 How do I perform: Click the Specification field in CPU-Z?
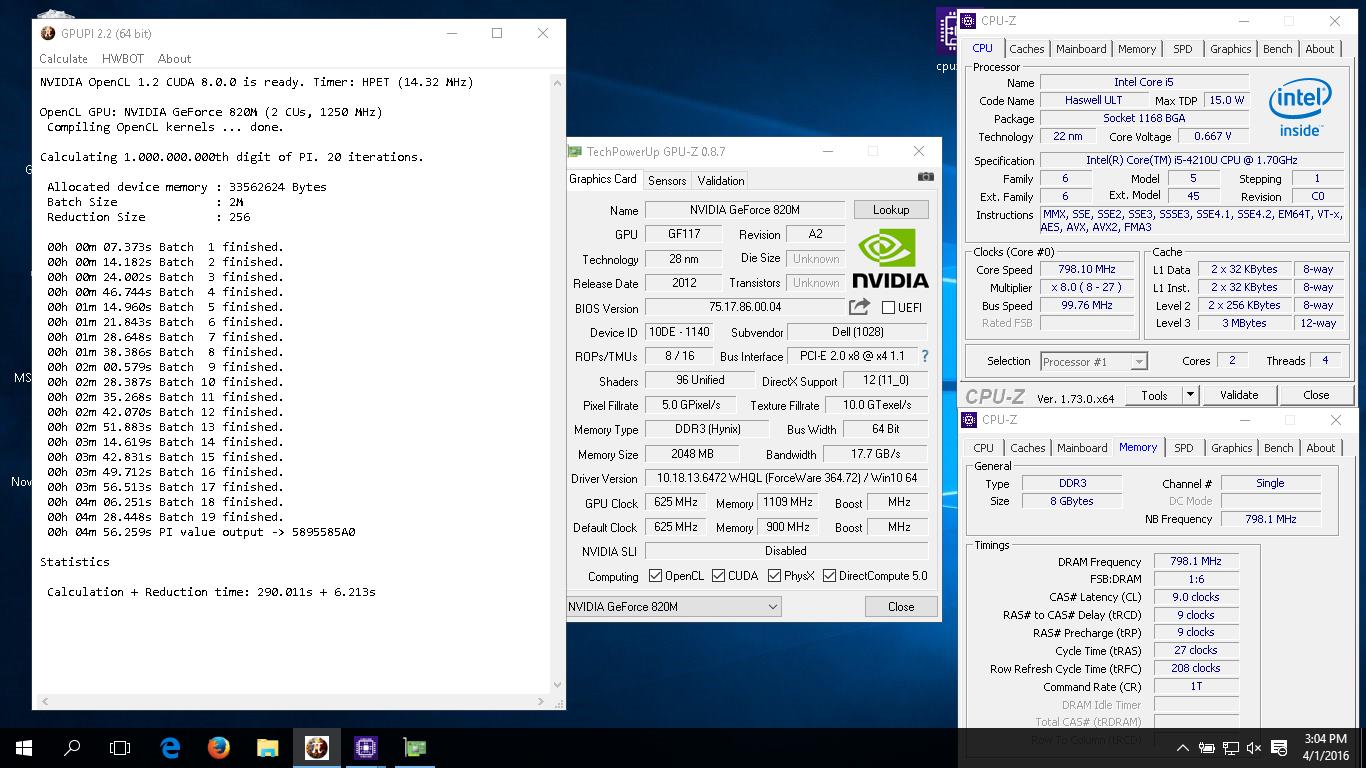point(1191,161)
